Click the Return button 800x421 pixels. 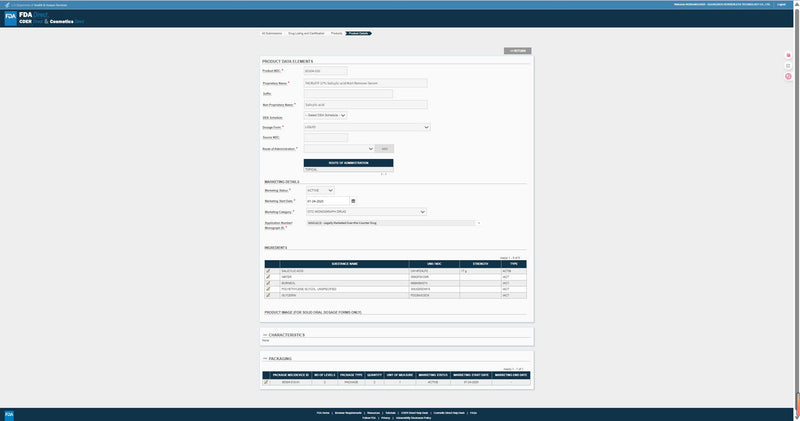519,49
